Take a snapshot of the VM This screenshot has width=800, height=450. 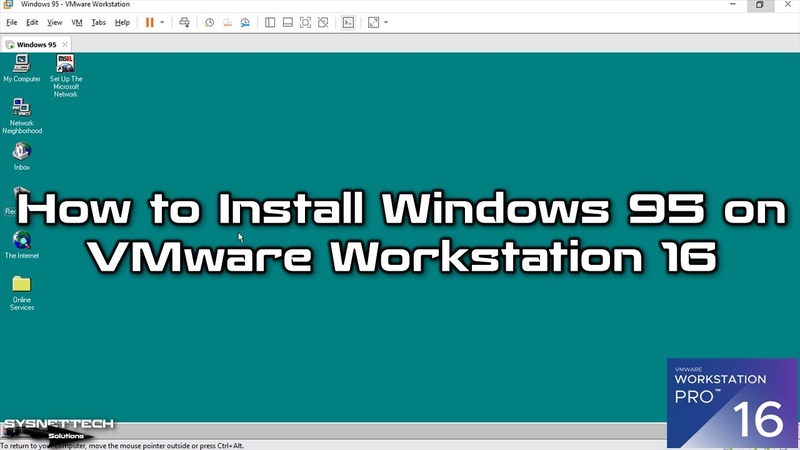(x=209, y=22)
